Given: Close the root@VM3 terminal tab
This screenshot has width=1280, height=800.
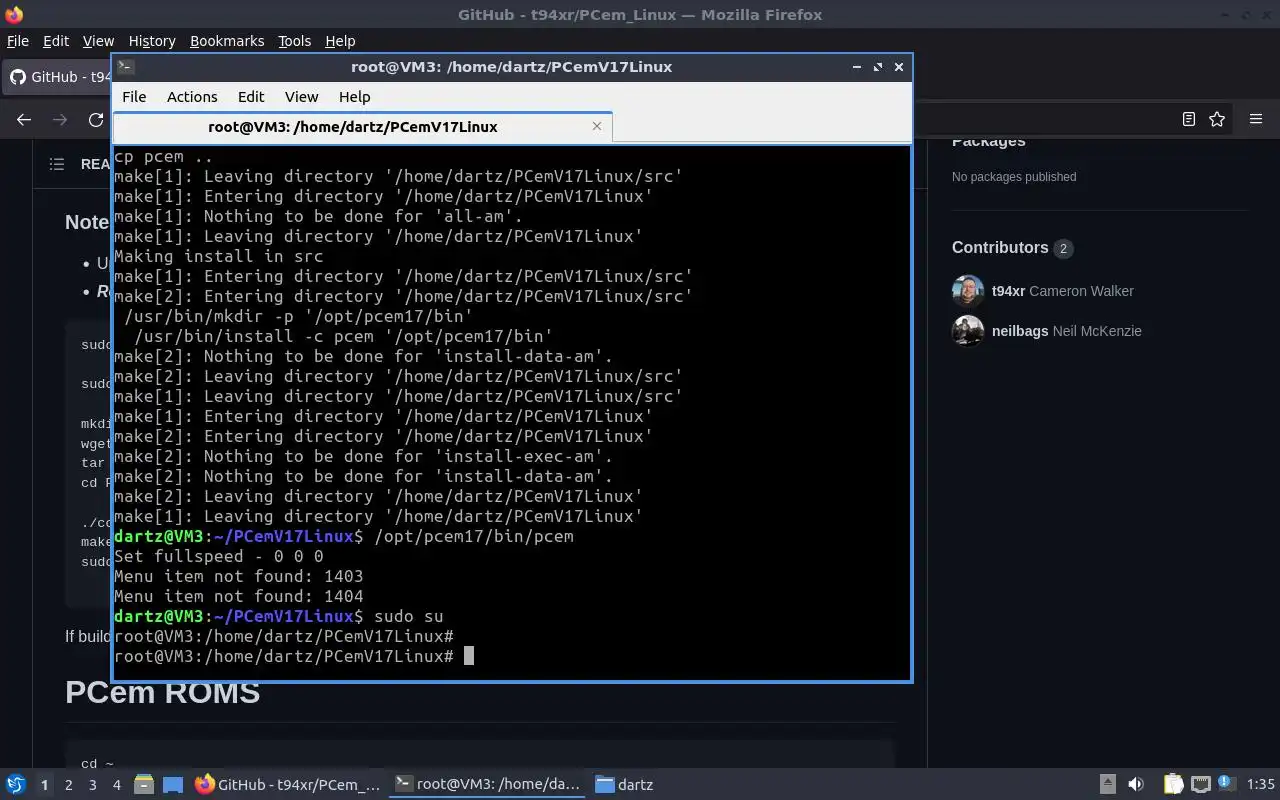Looking at the screenshot, I should (x=597, y=126).
